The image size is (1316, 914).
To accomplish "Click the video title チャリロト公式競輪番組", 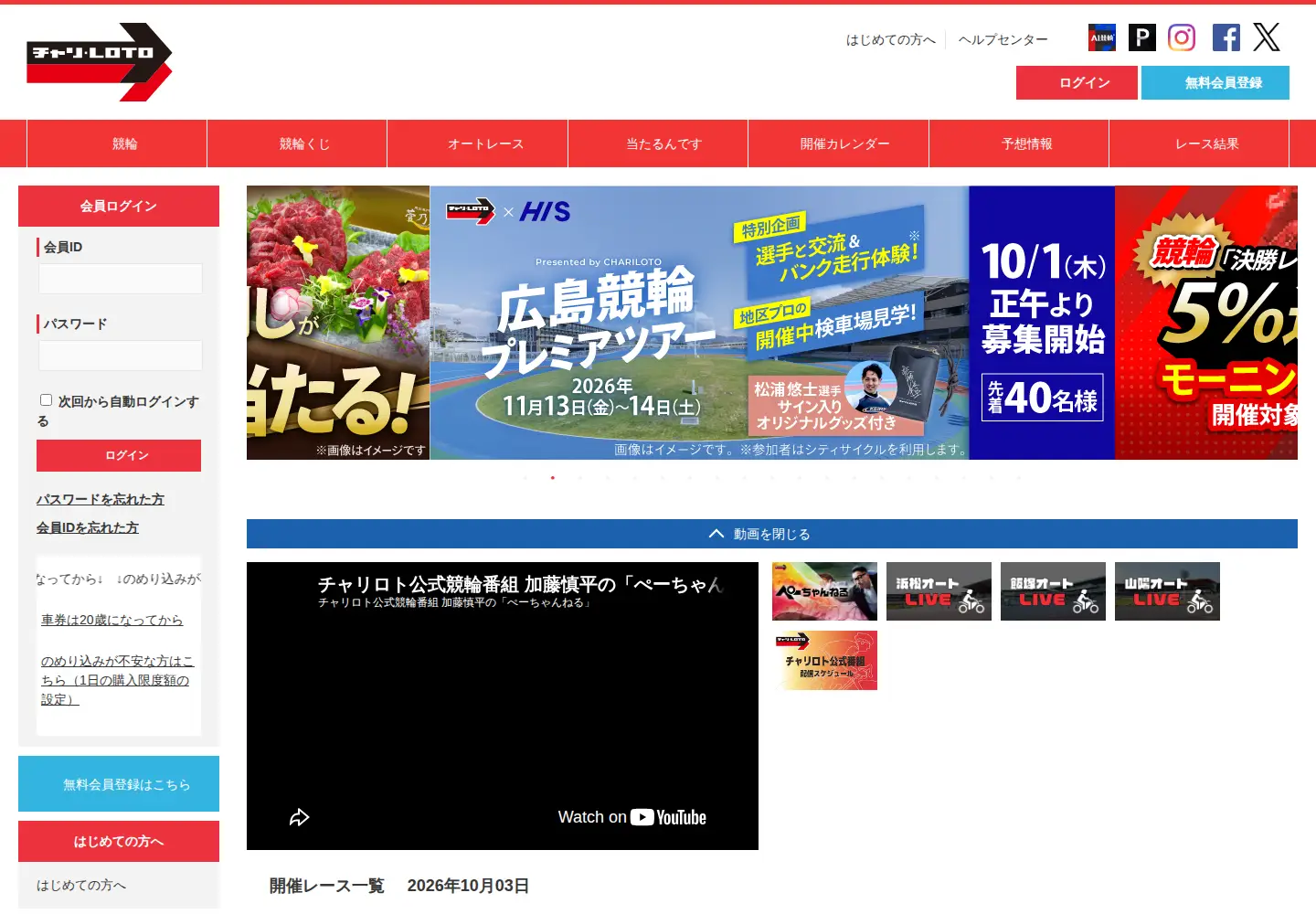I will 519,584.
